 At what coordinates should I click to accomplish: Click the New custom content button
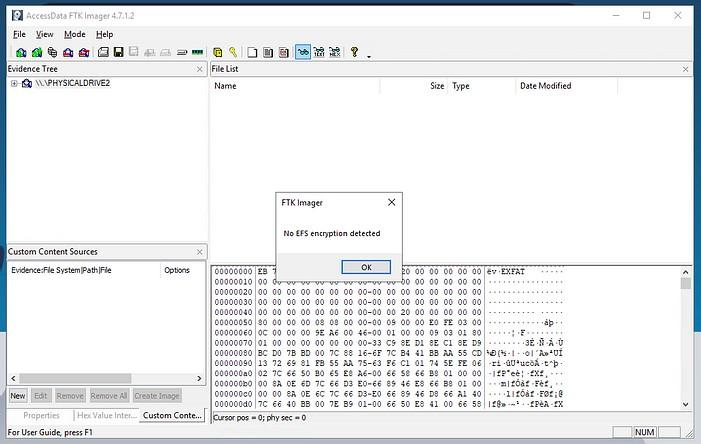tap(18, 396)
